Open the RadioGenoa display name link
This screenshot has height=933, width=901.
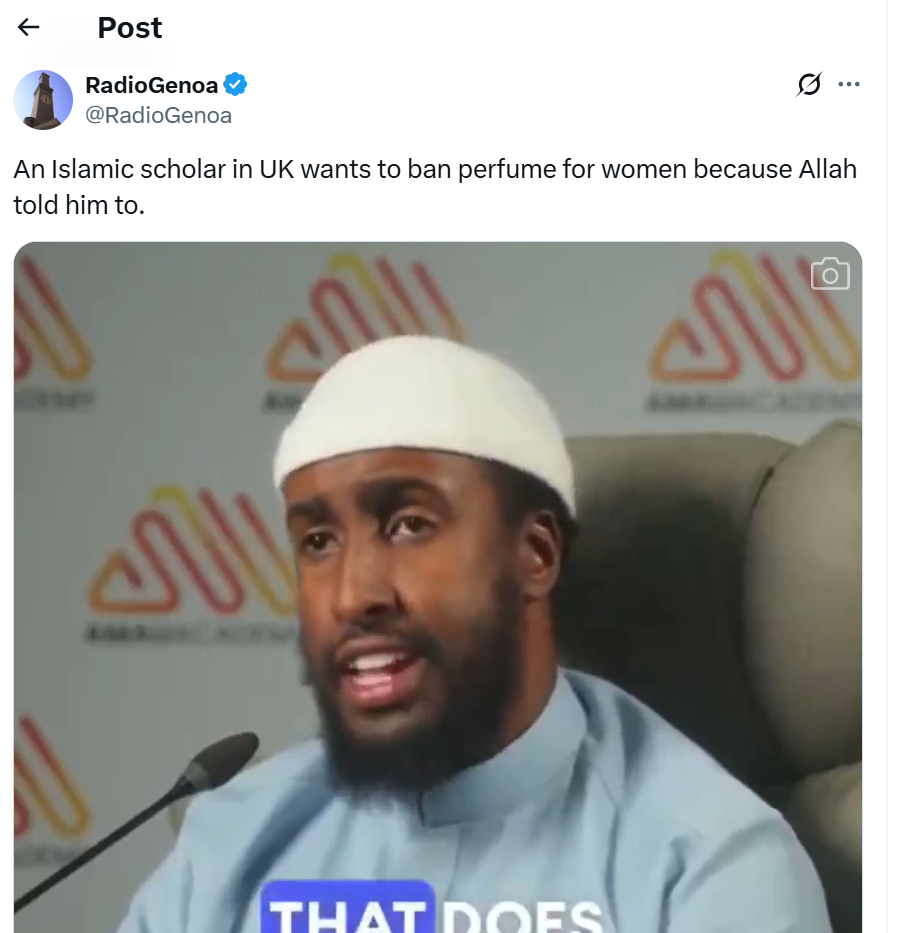click(x=151, y=85)
